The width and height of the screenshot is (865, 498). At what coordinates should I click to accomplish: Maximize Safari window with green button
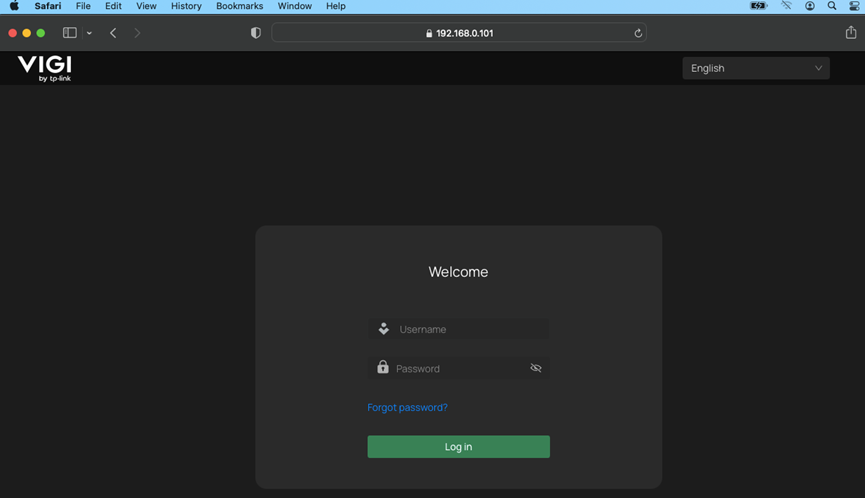(41, 33)
